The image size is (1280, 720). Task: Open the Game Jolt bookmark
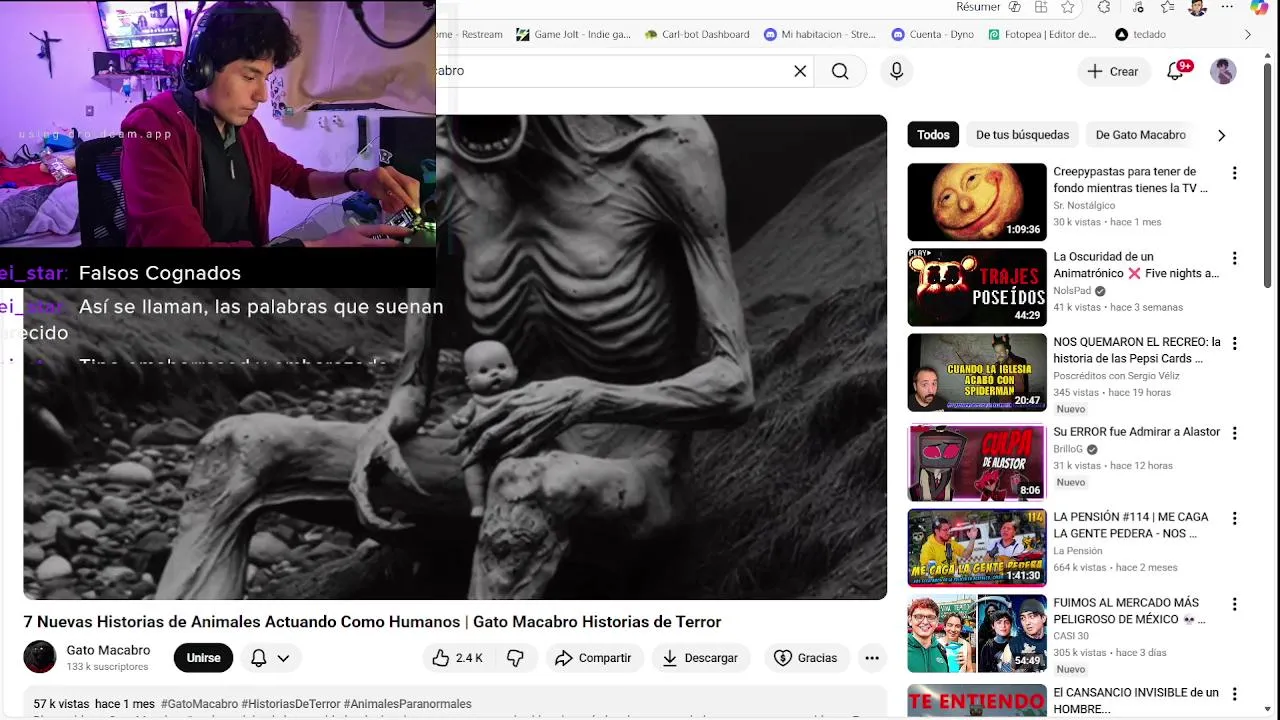[x=574, y=34]
